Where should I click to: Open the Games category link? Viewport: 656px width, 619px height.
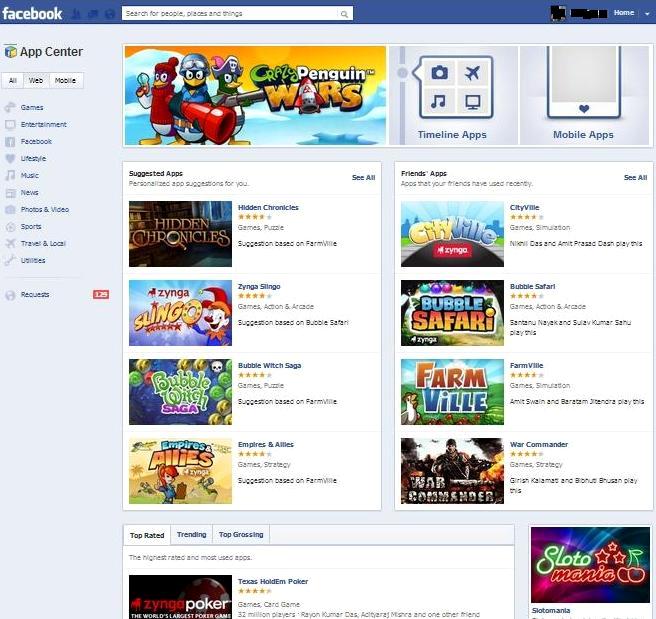pos(32,107)
